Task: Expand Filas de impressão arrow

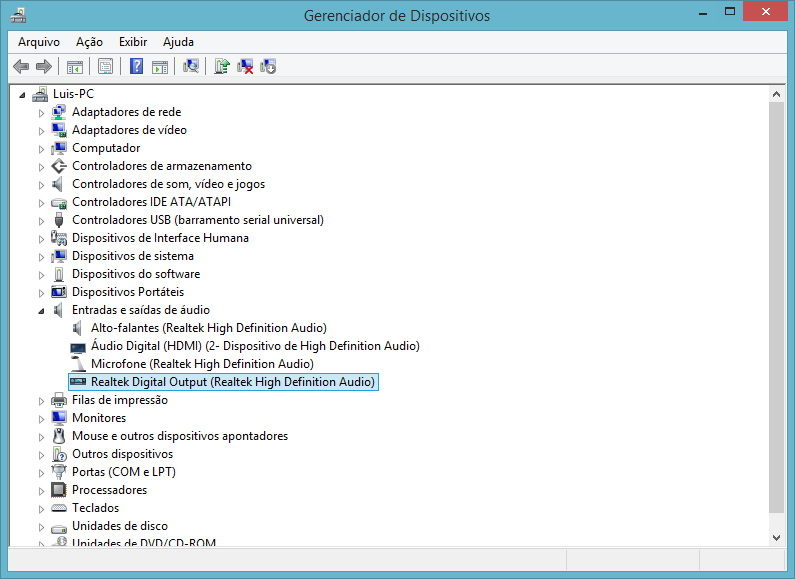Action: coord(42,401)
